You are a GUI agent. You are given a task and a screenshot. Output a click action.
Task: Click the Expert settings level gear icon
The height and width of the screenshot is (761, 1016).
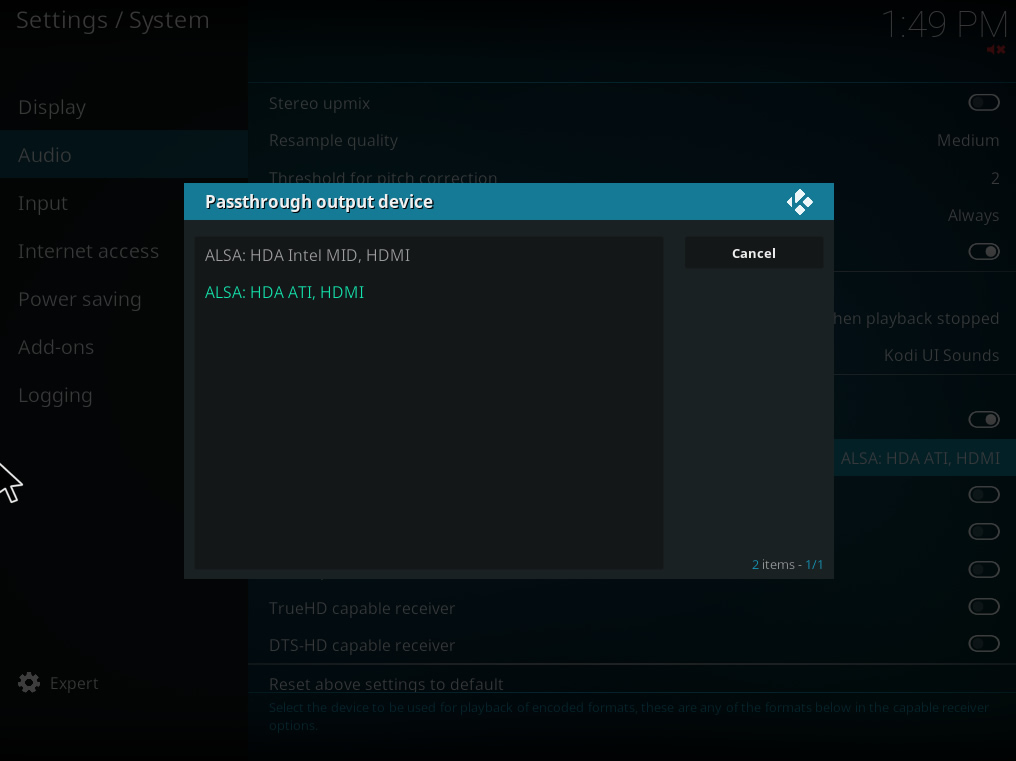tap(30, 683)
